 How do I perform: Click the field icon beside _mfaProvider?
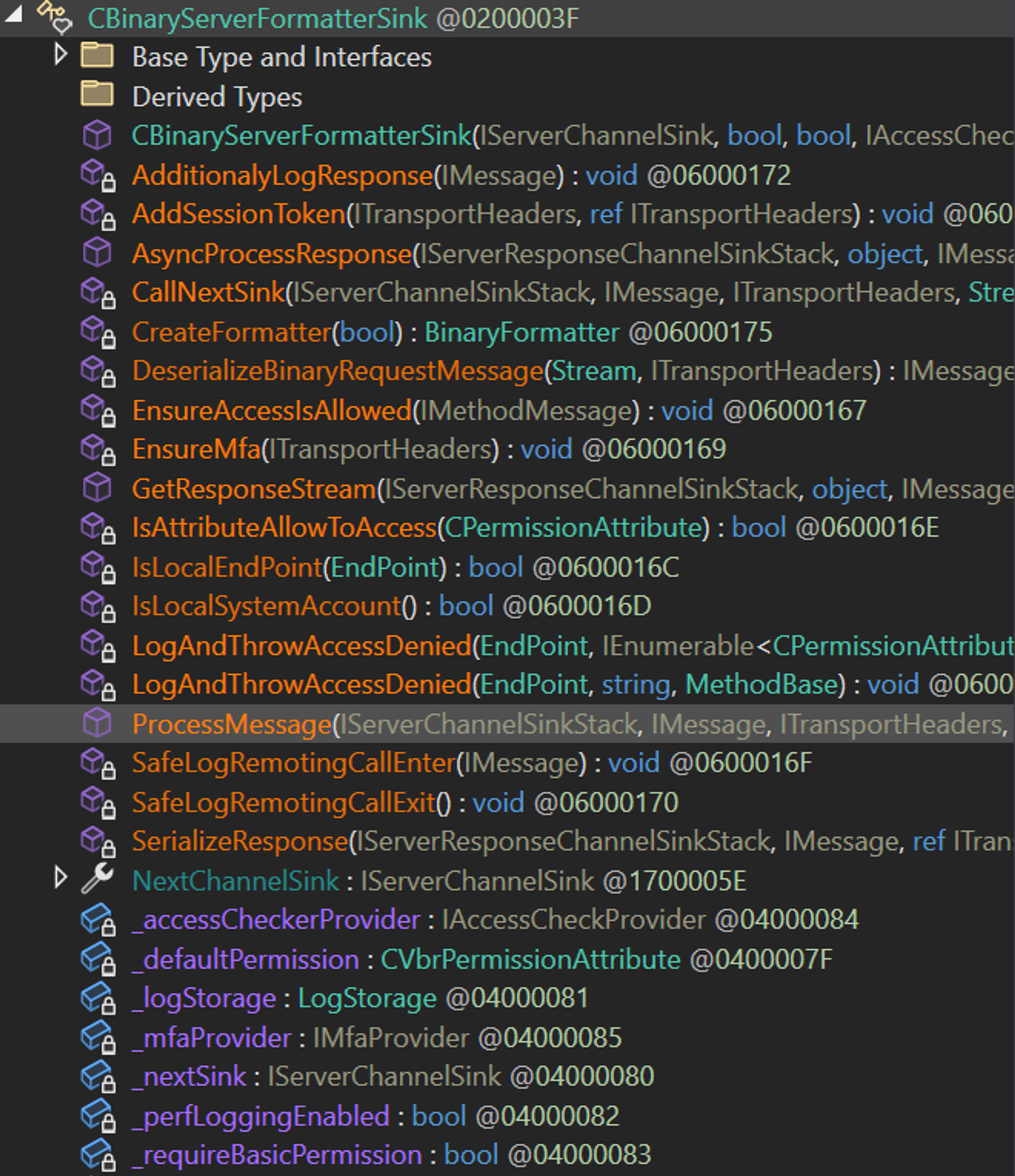(x=97, y=1038)
